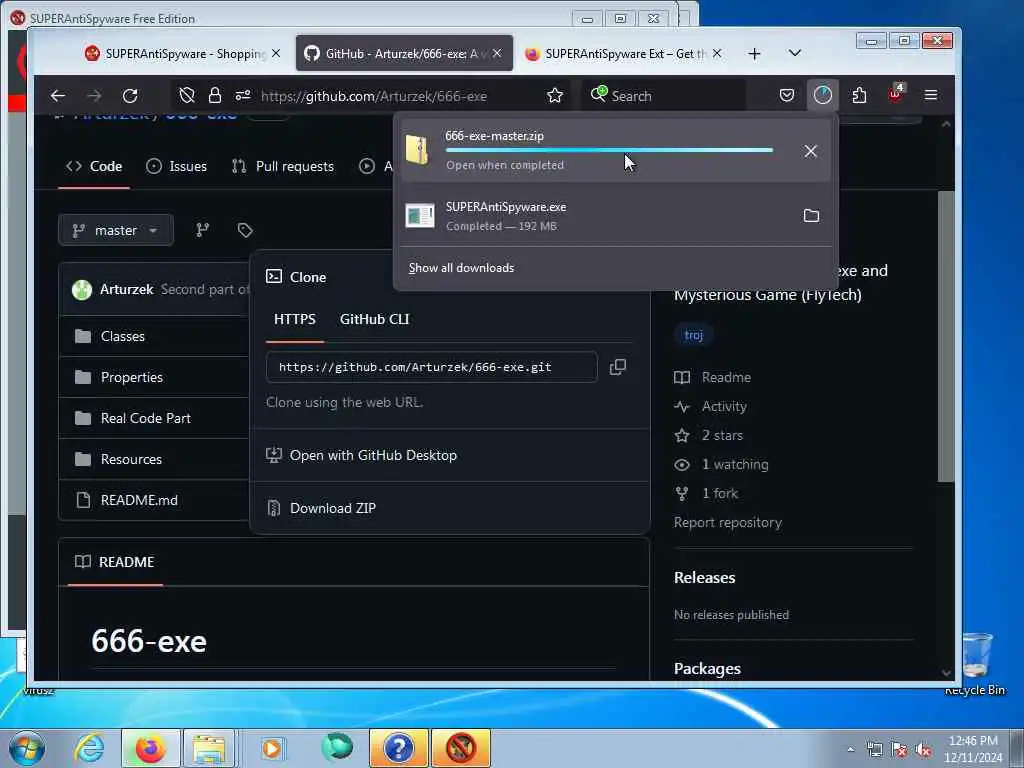Open Windows Explorer from the taskbar
This screenshot has width=1024, height=768.
click(x=209, y=748)
